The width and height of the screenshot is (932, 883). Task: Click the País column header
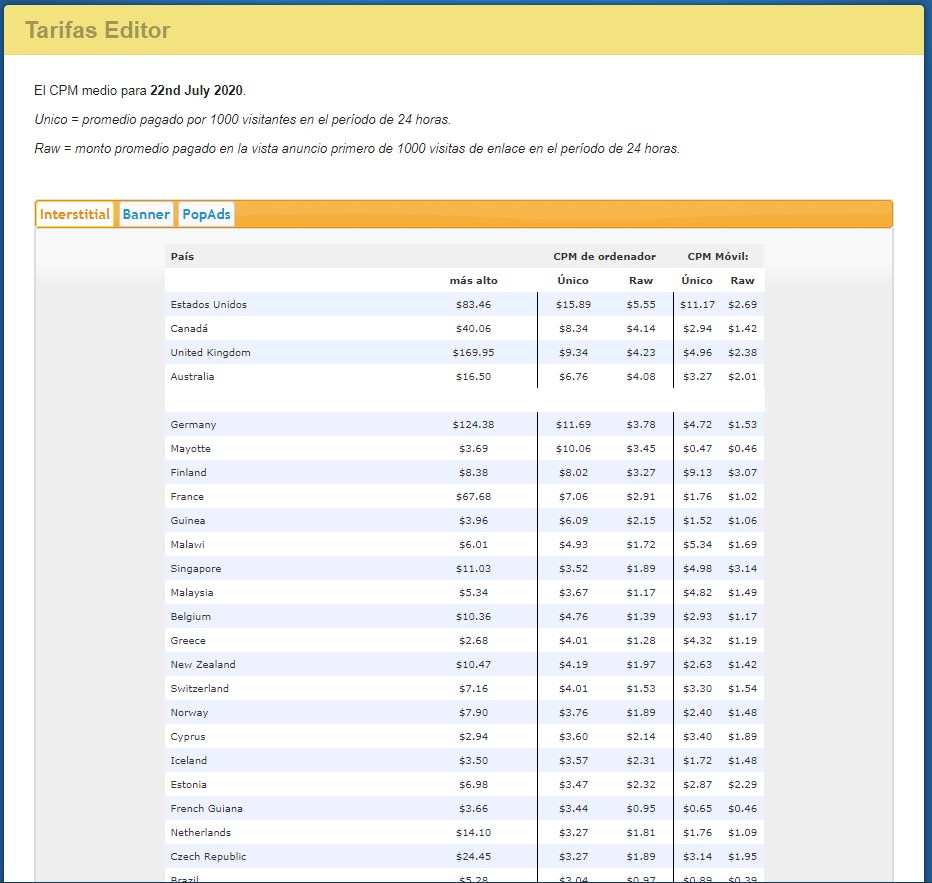[x=182, y=257]
